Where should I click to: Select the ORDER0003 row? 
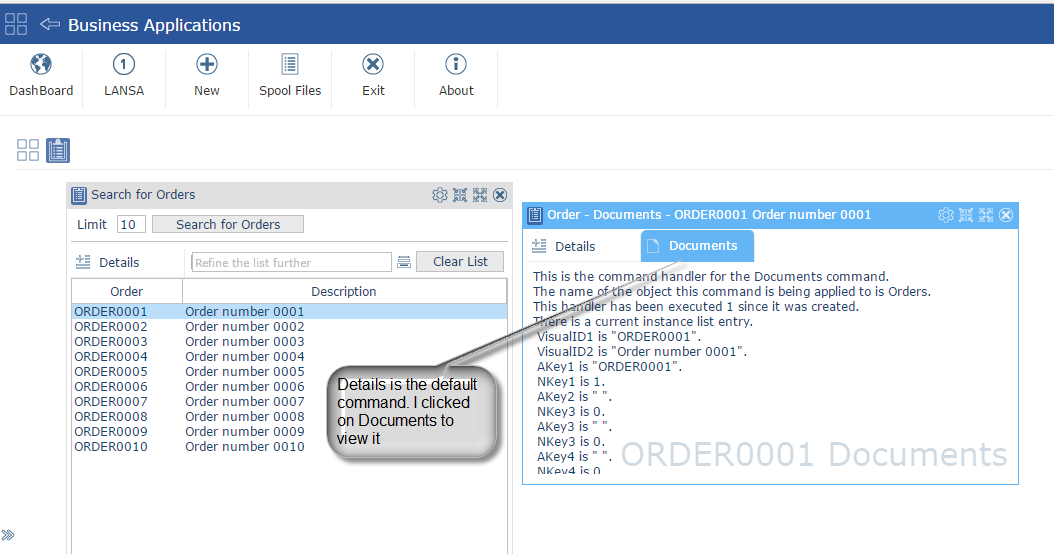click(x=289, y=342)
